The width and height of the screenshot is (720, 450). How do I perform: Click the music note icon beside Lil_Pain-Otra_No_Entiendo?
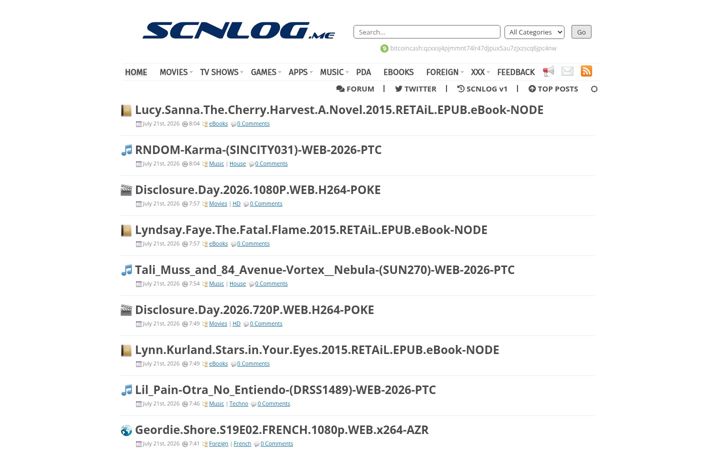click(x=126, y=390)
